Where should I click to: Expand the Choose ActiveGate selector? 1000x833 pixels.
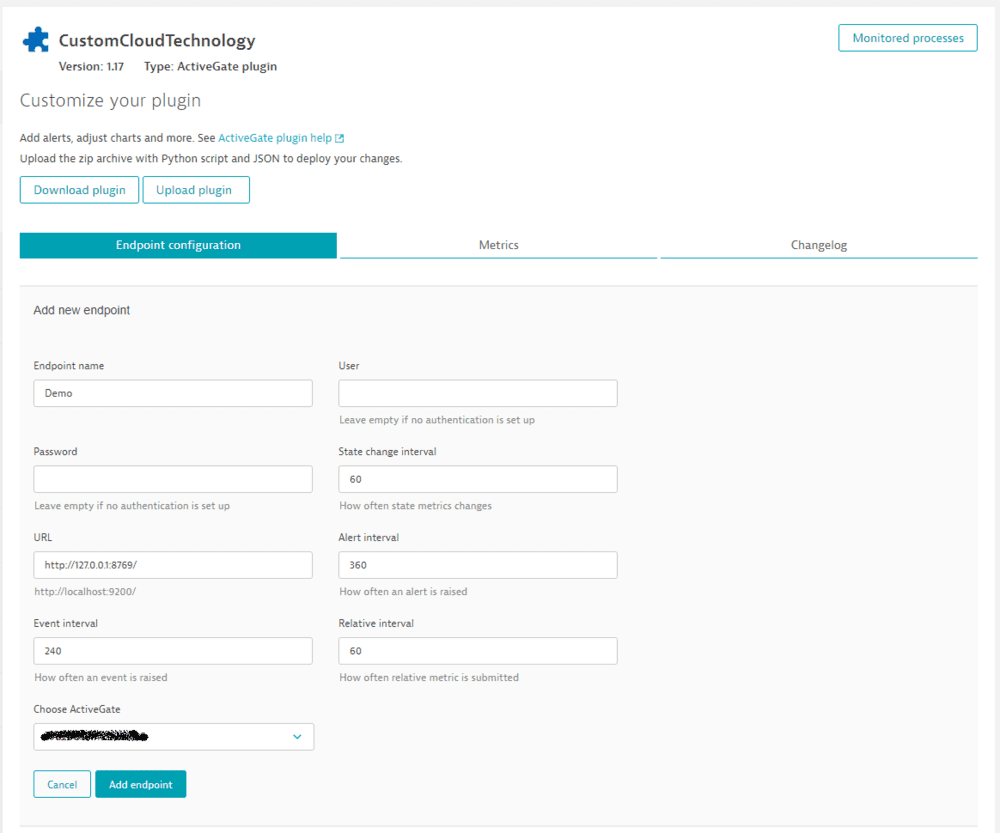pyautogui.click(x=173, y=735)
